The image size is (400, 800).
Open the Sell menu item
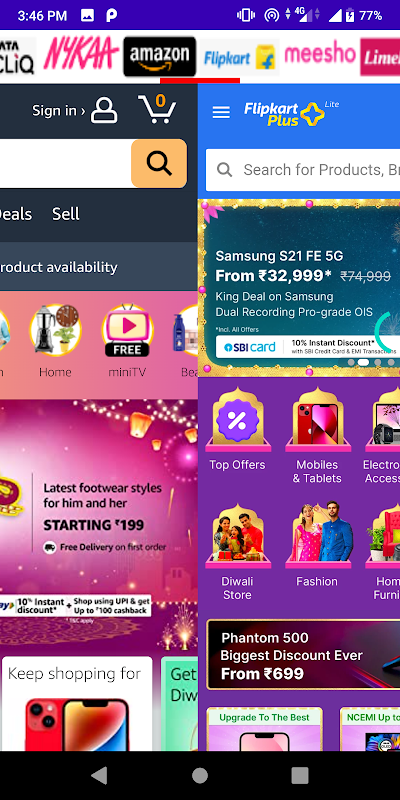[x=66, y=214]
